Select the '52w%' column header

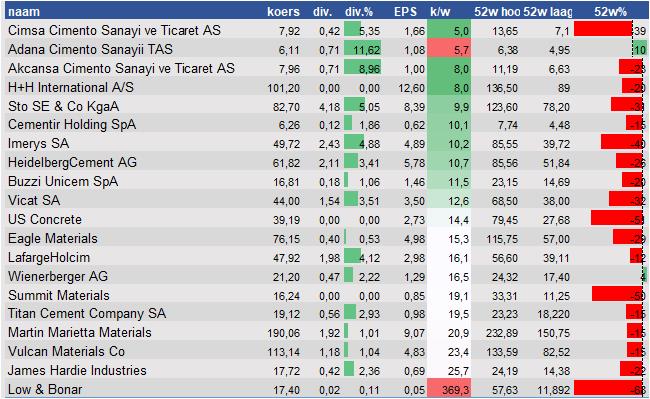(610, 12)
